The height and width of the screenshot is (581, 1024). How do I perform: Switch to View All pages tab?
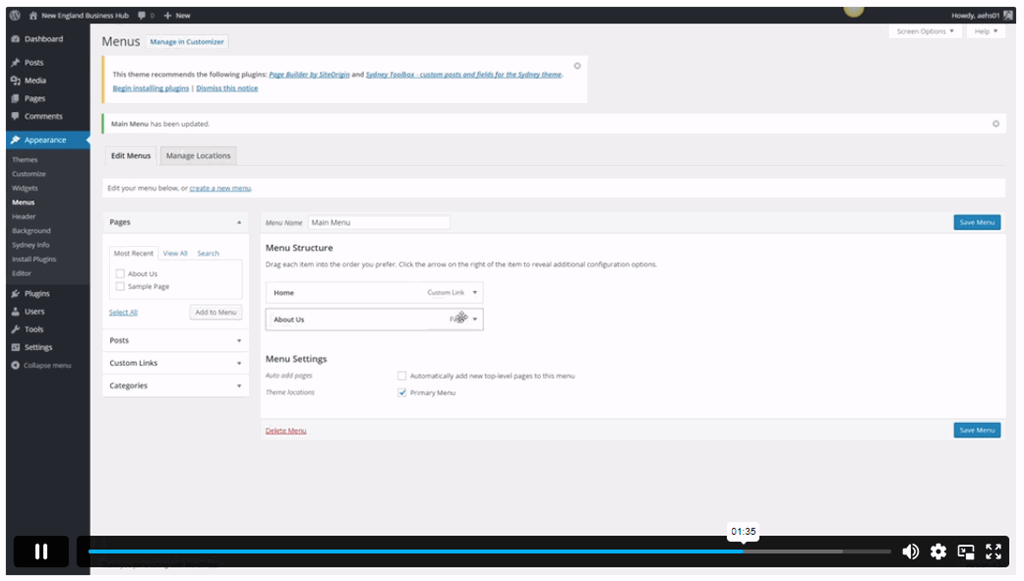click(x=175, y=253)
